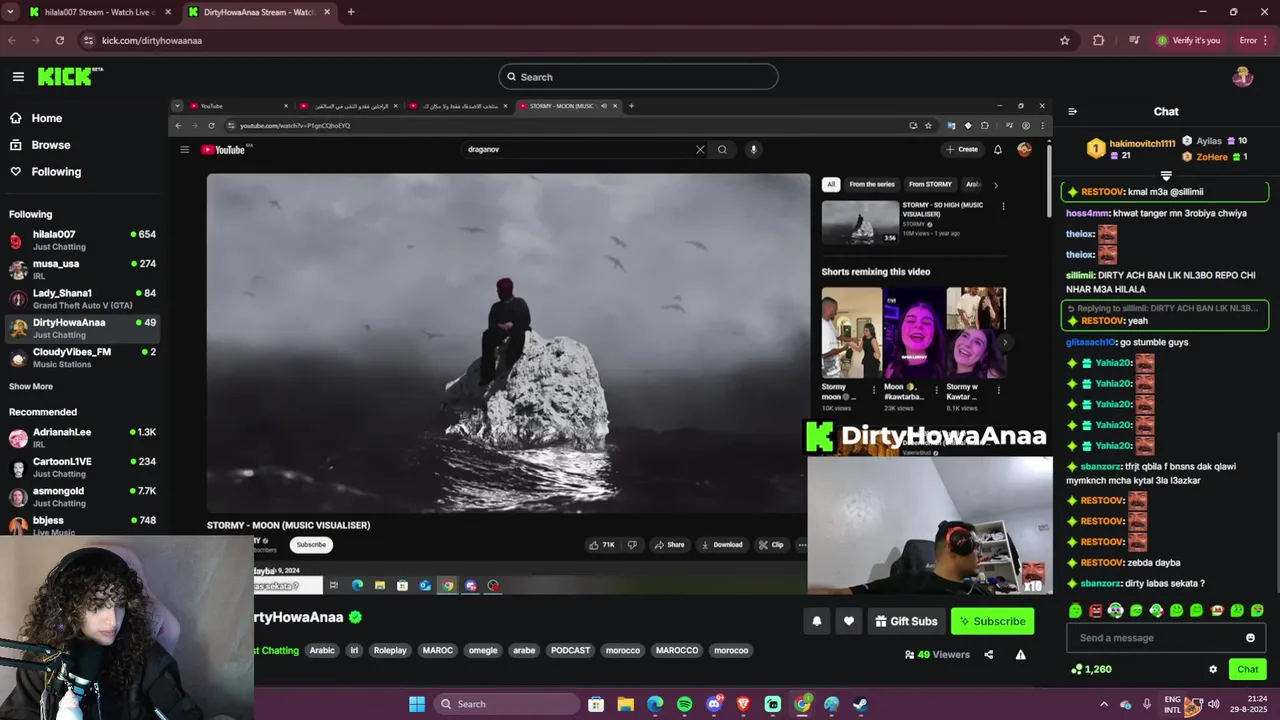This screenshot has width=1280, height=720.
Task: Open recommended channel CartoonL1VE
Action: click(x=82, y=467)
